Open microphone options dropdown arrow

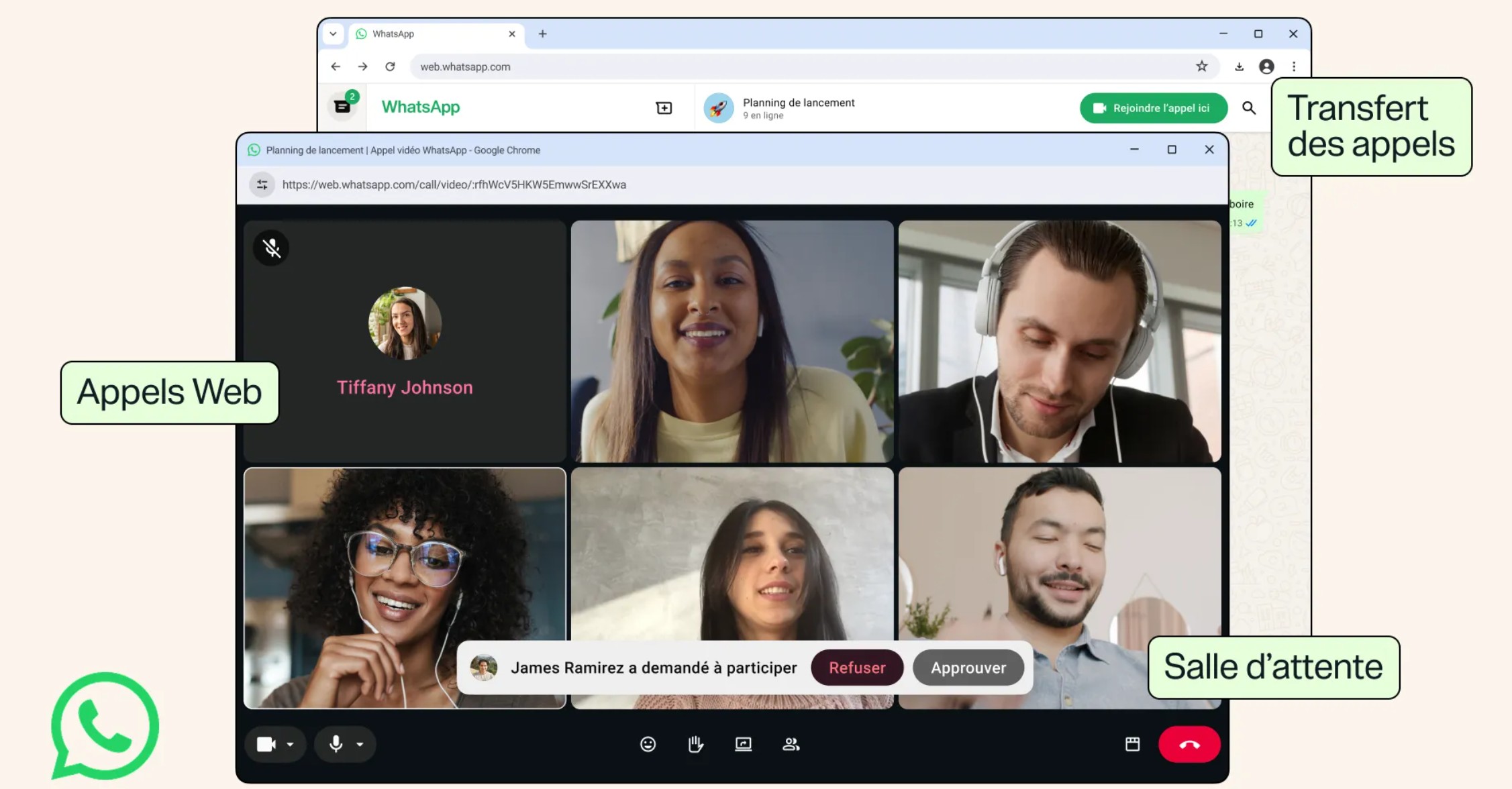tap(360, 744)
